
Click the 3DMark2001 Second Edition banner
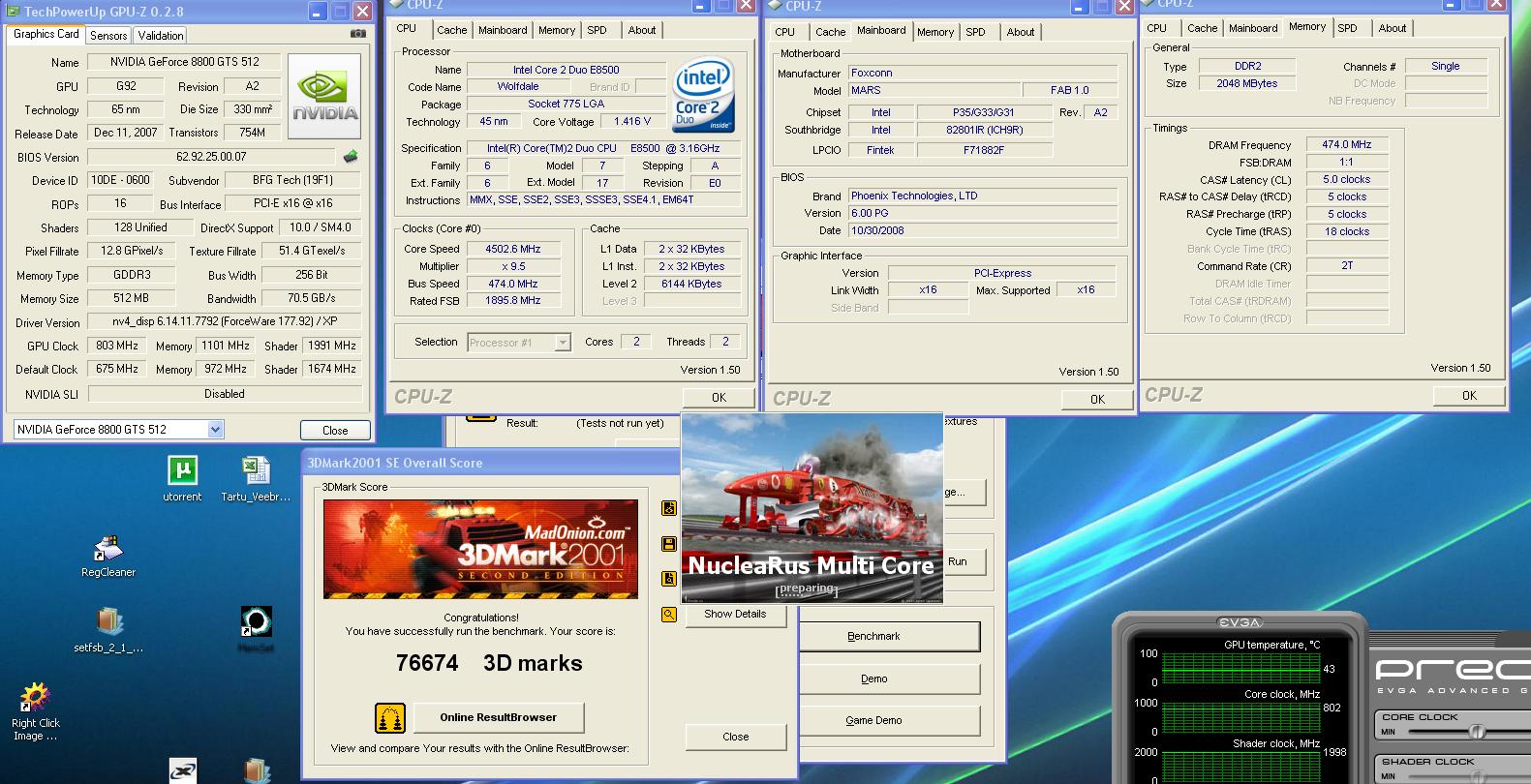click(480, 549)
